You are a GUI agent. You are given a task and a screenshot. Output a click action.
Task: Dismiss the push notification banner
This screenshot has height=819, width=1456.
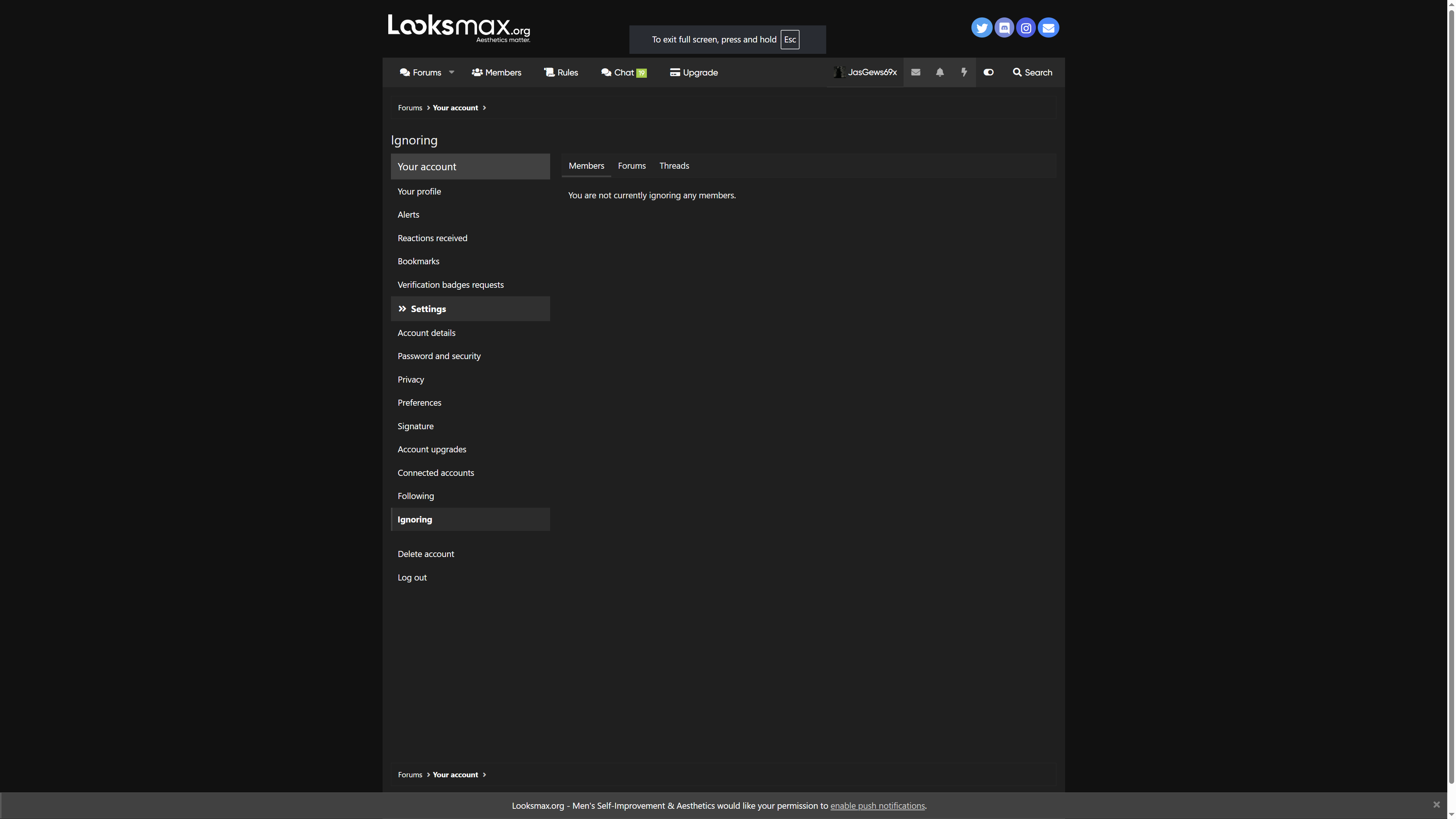tap(1436, 804)
